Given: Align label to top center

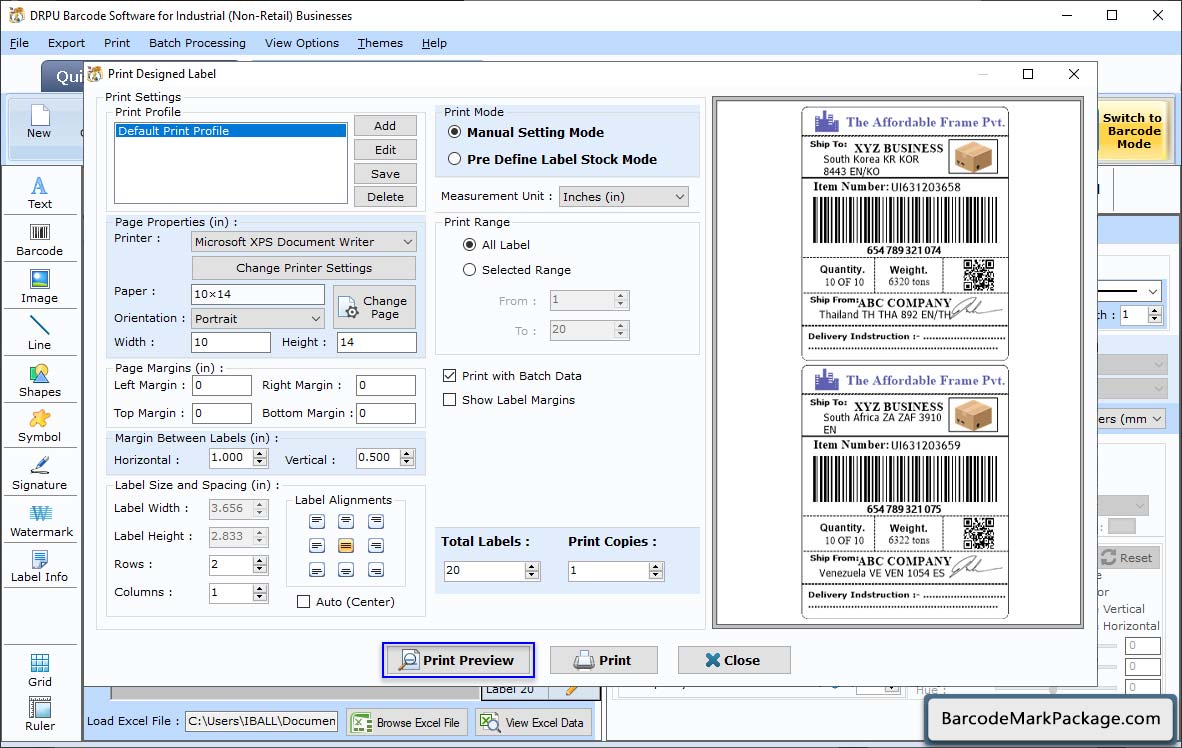Looking at the screenshot, I should click(346, 521).
